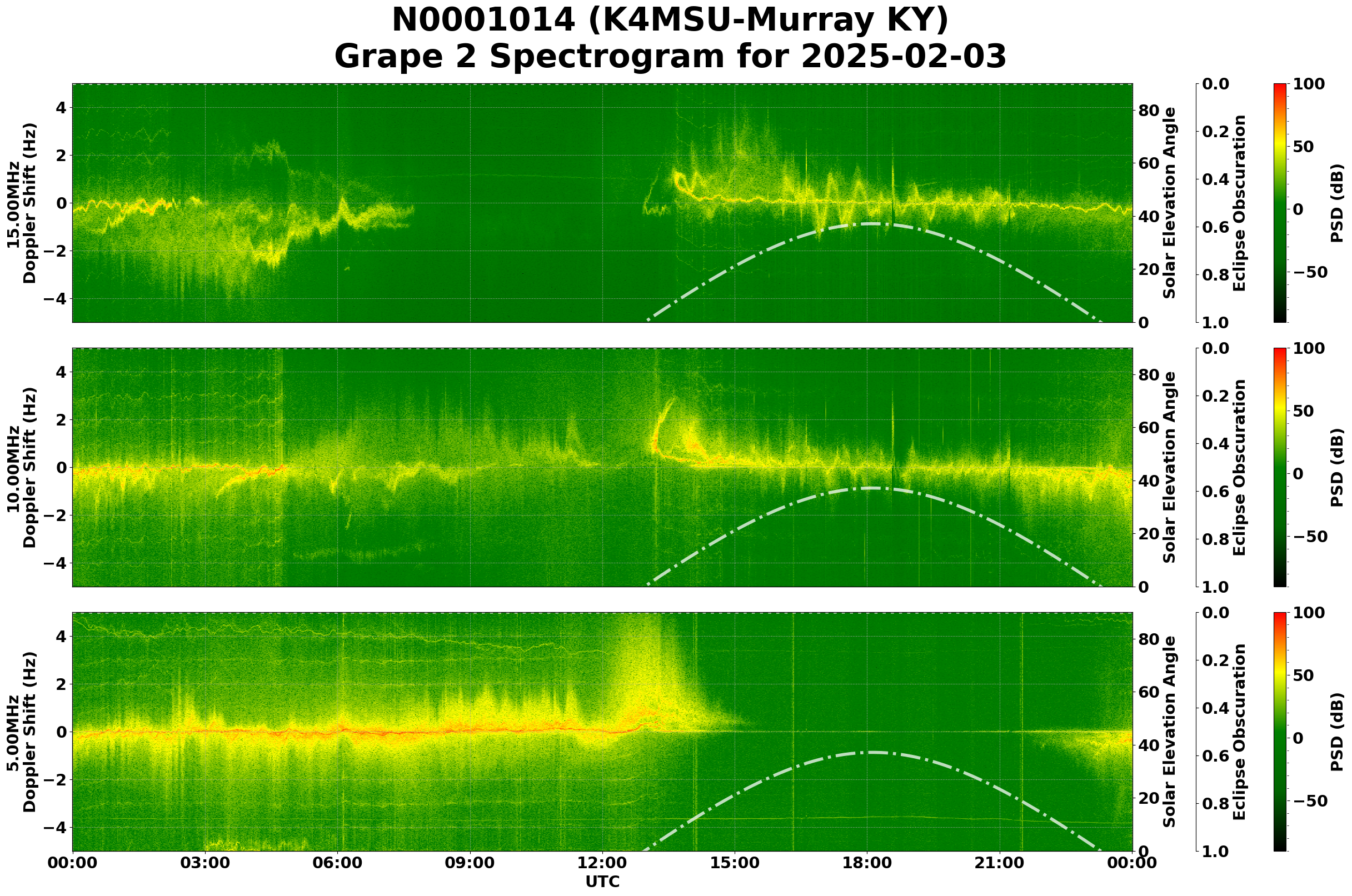Viewport: 1352px width, 896px height.
Task: Click the bottom panel PSD colorbar
Action: 1280,732
